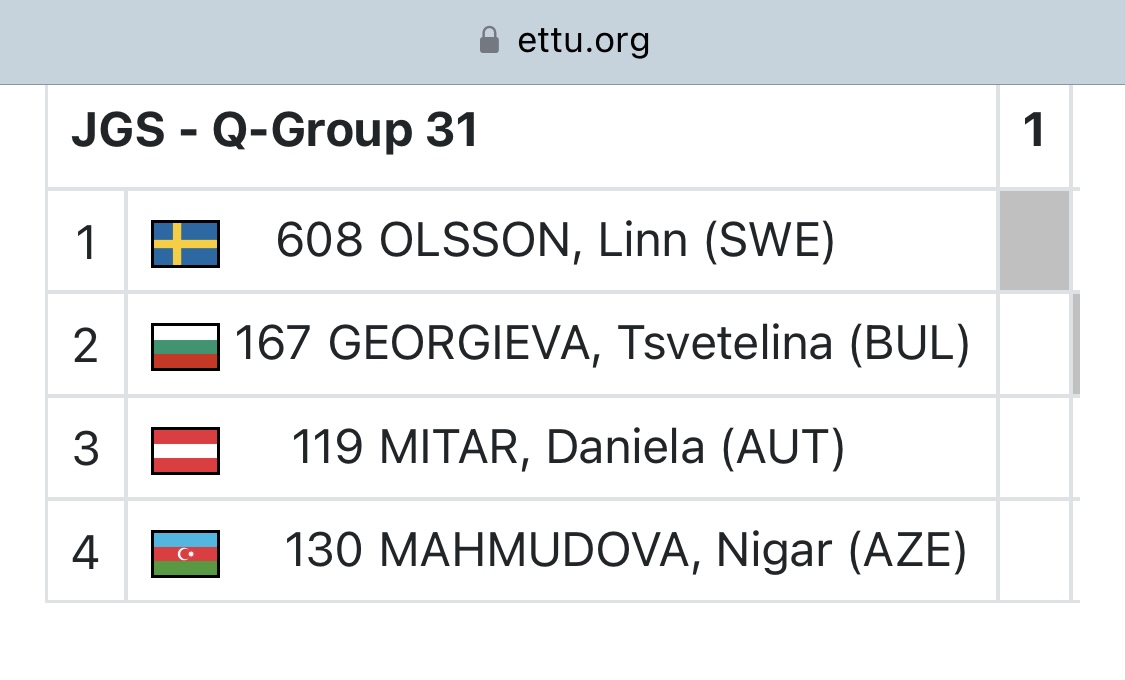This screenshot has width=1125, height=680.
Task: Open player 608 OLSSON, Linn (SWE)
Action: [555, 240]
